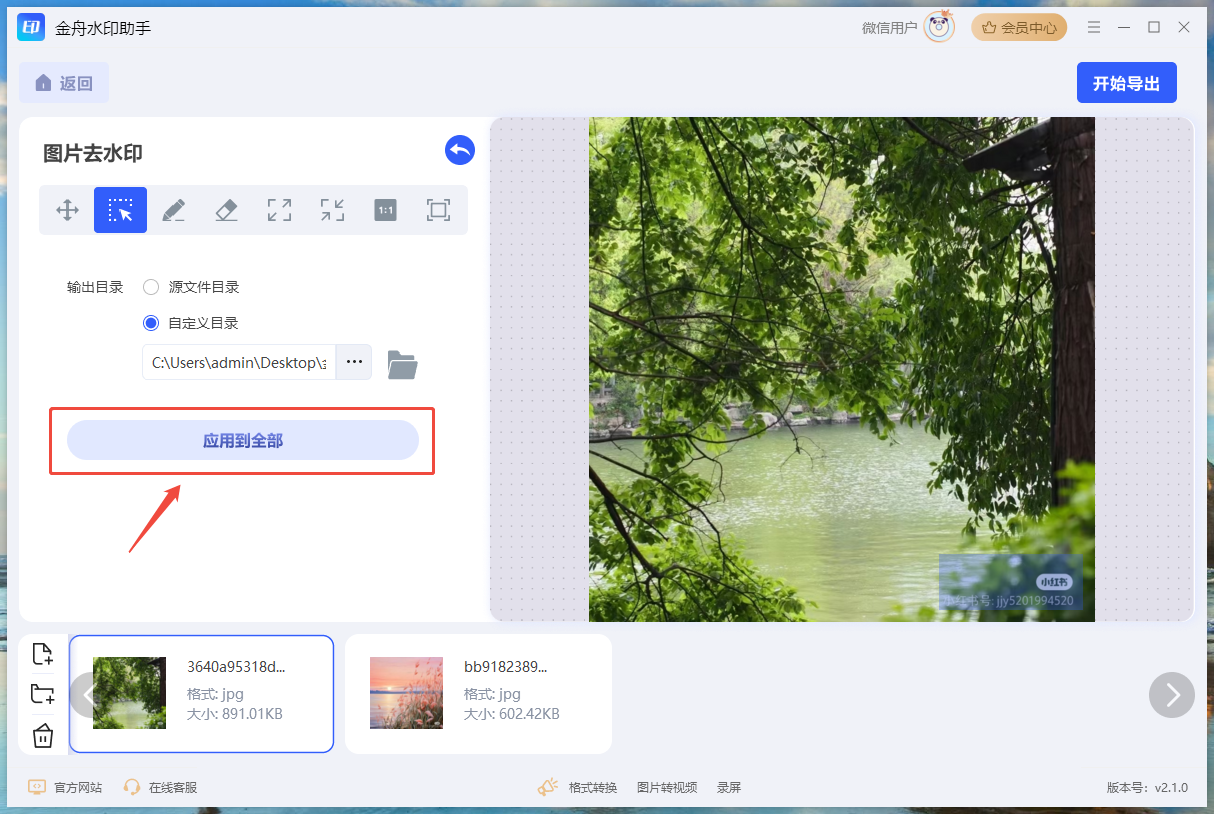Click the 3640a95318d file name
The height and width of the screenshot is (814, 1214).
[236, 666]
